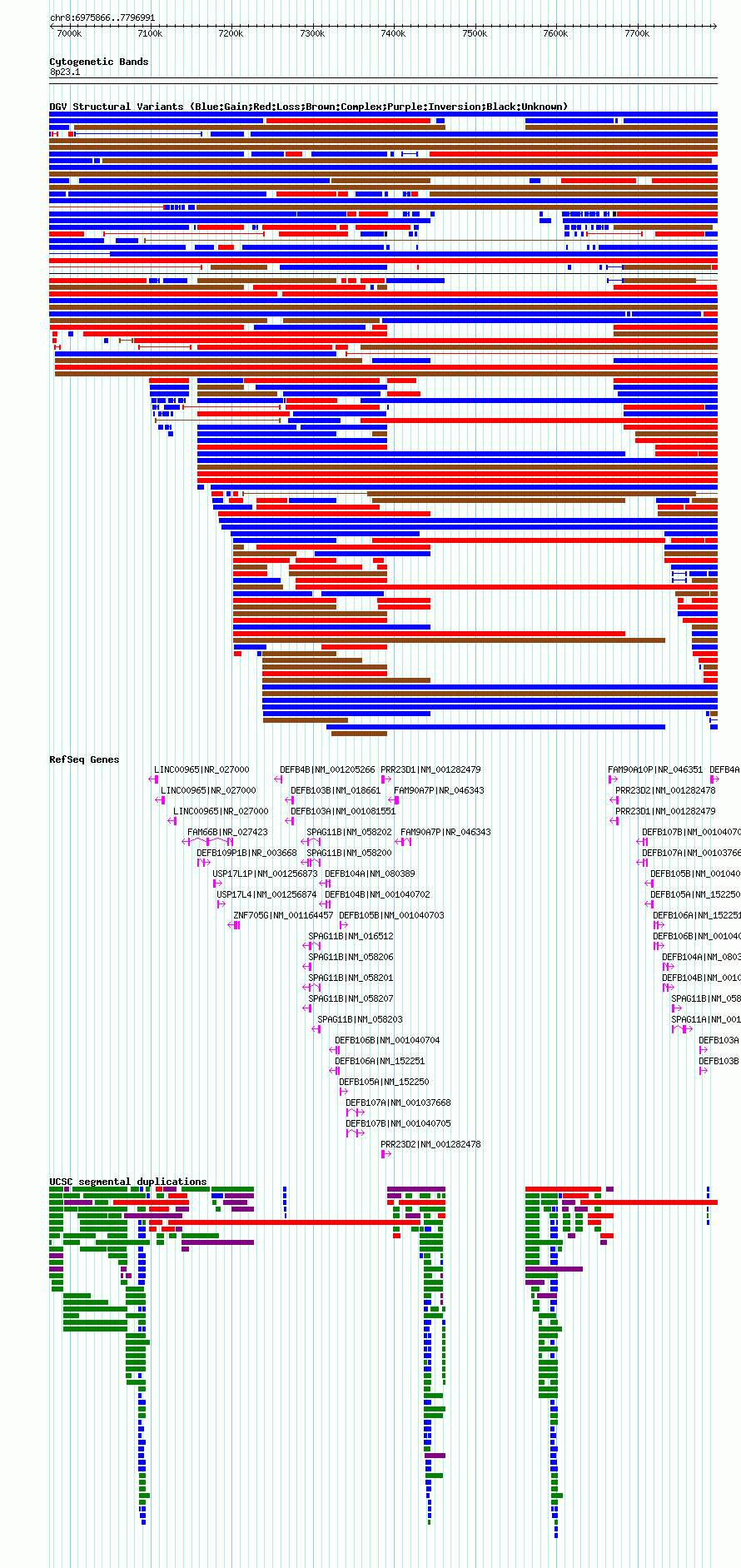Click the chr8:6975866..7796991 region label

102,17
